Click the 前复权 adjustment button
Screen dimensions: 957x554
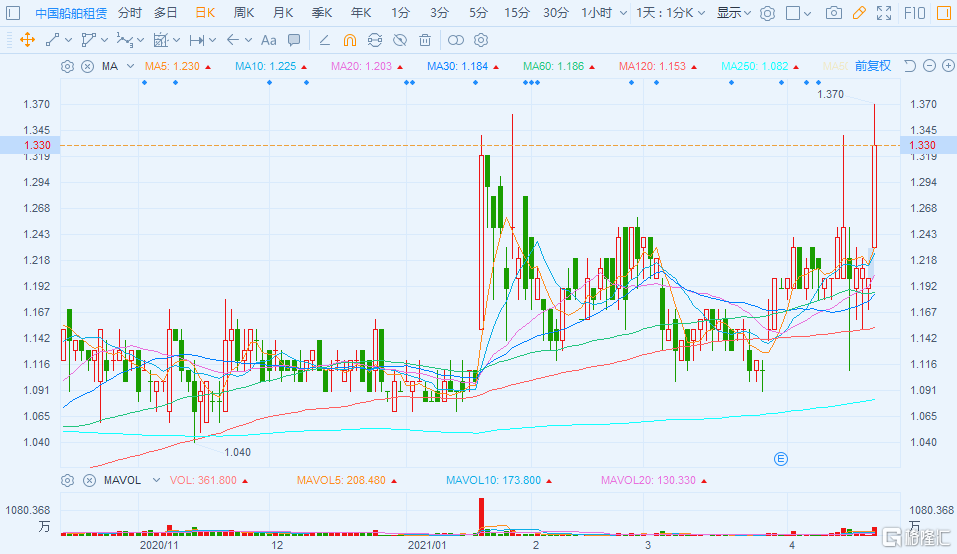coord(872,66)
